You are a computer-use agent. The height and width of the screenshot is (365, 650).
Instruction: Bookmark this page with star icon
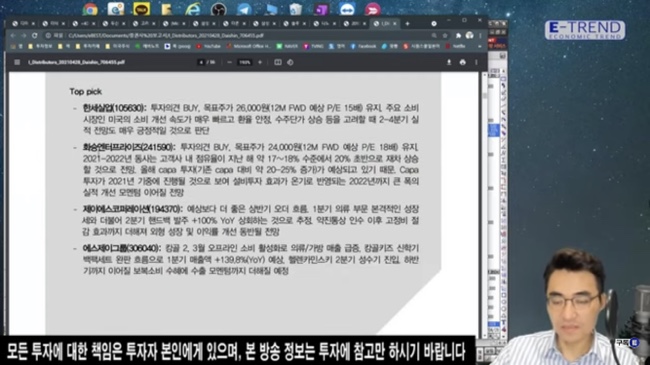tap(445, 36)
